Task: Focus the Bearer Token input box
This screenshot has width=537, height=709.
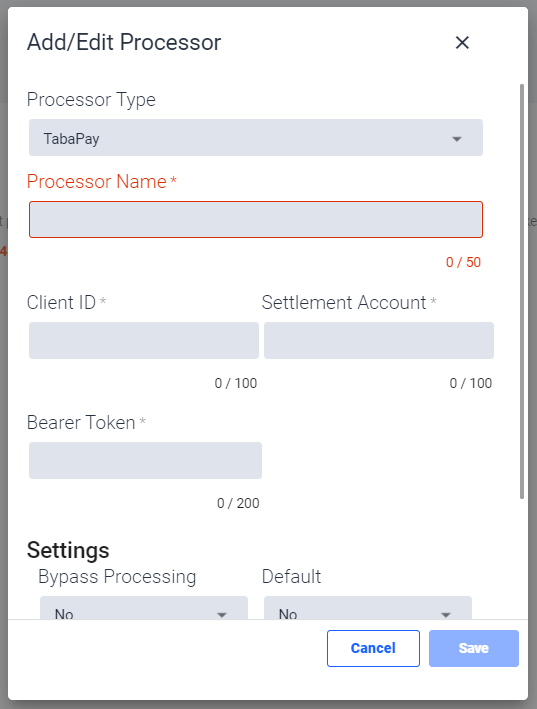Action: (146, 460)
